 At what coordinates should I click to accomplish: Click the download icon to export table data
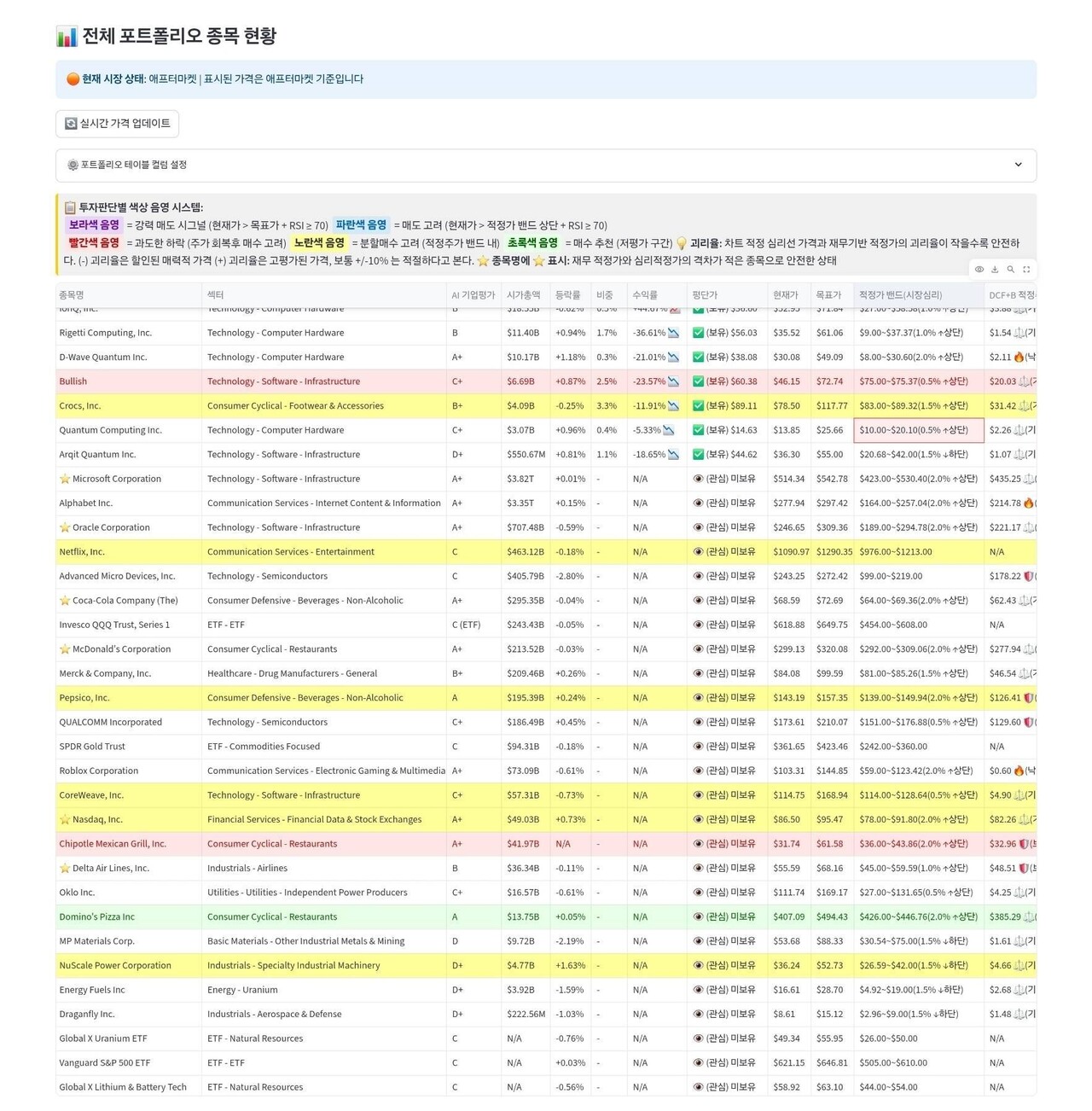(995, 270)
